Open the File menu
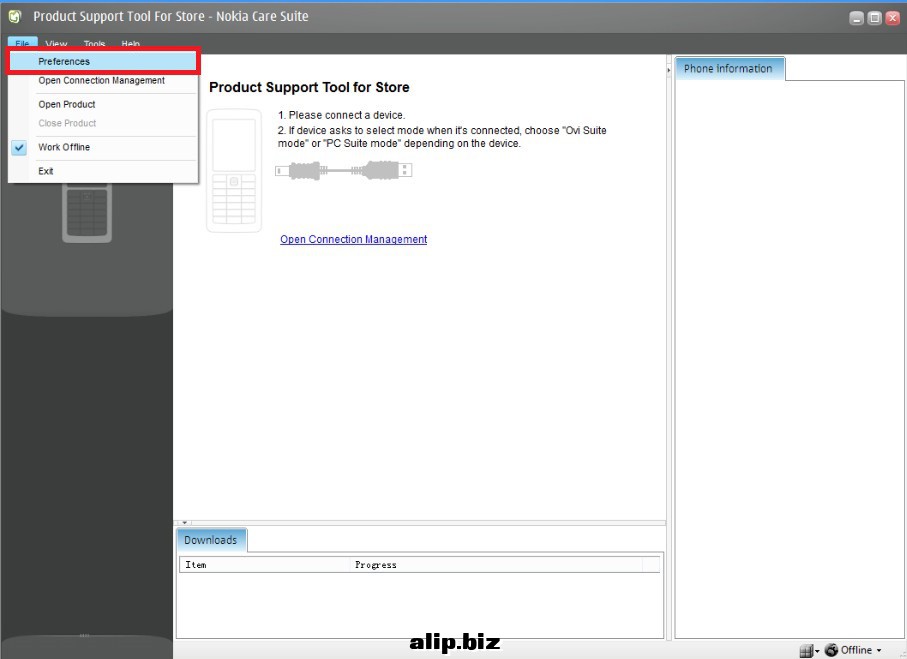 [23, 44]
